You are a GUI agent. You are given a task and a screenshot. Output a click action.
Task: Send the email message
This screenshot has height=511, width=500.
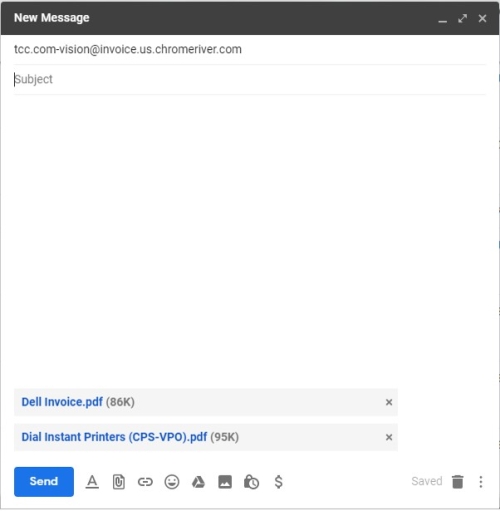pyautogui.click(x=44, y=482)
